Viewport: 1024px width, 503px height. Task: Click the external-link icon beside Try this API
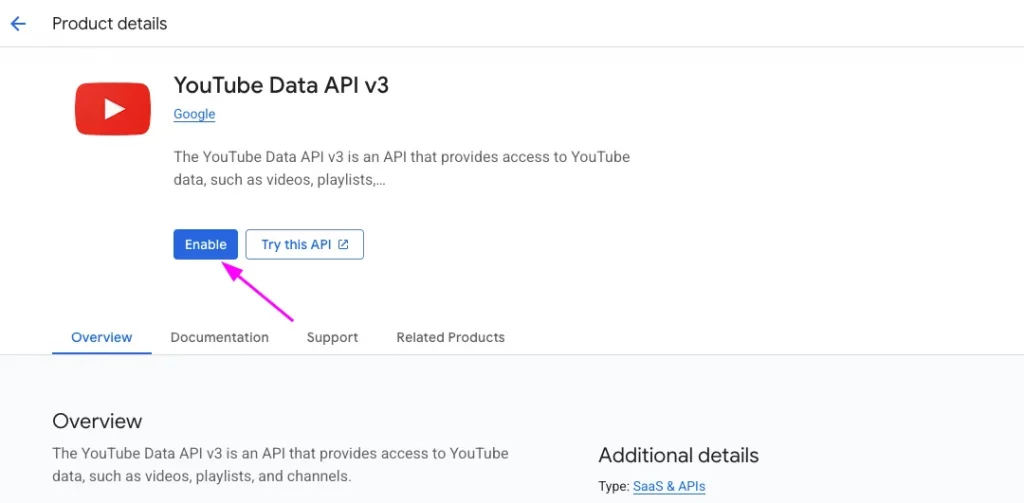coord(343,245)
